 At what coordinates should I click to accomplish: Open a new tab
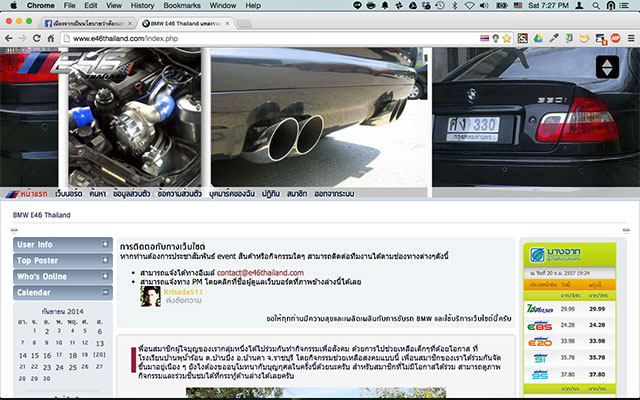[x=244, y=24]
